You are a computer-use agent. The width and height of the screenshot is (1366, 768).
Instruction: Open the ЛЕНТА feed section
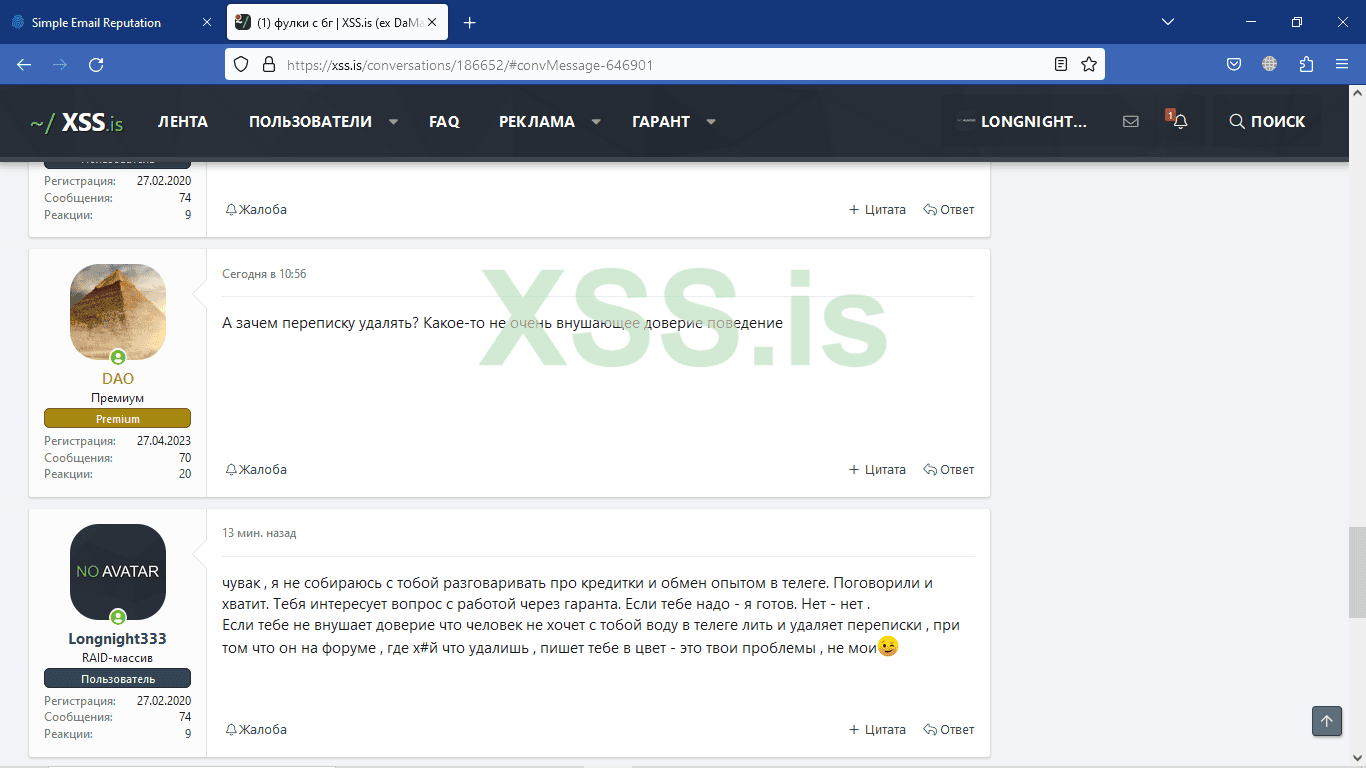click(183, 122)
